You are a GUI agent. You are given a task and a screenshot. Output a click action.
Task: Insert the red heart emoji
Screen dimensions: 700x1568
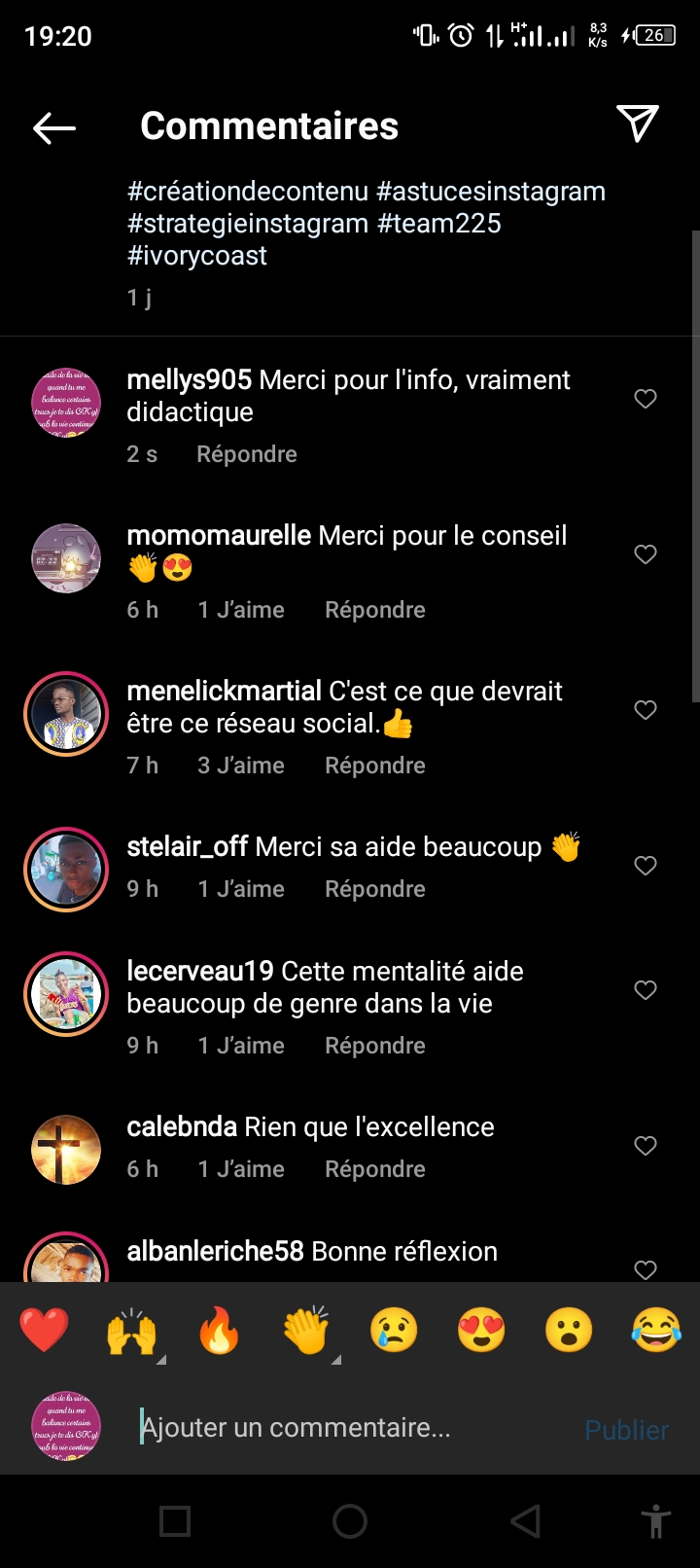[x=45, y=1331]
